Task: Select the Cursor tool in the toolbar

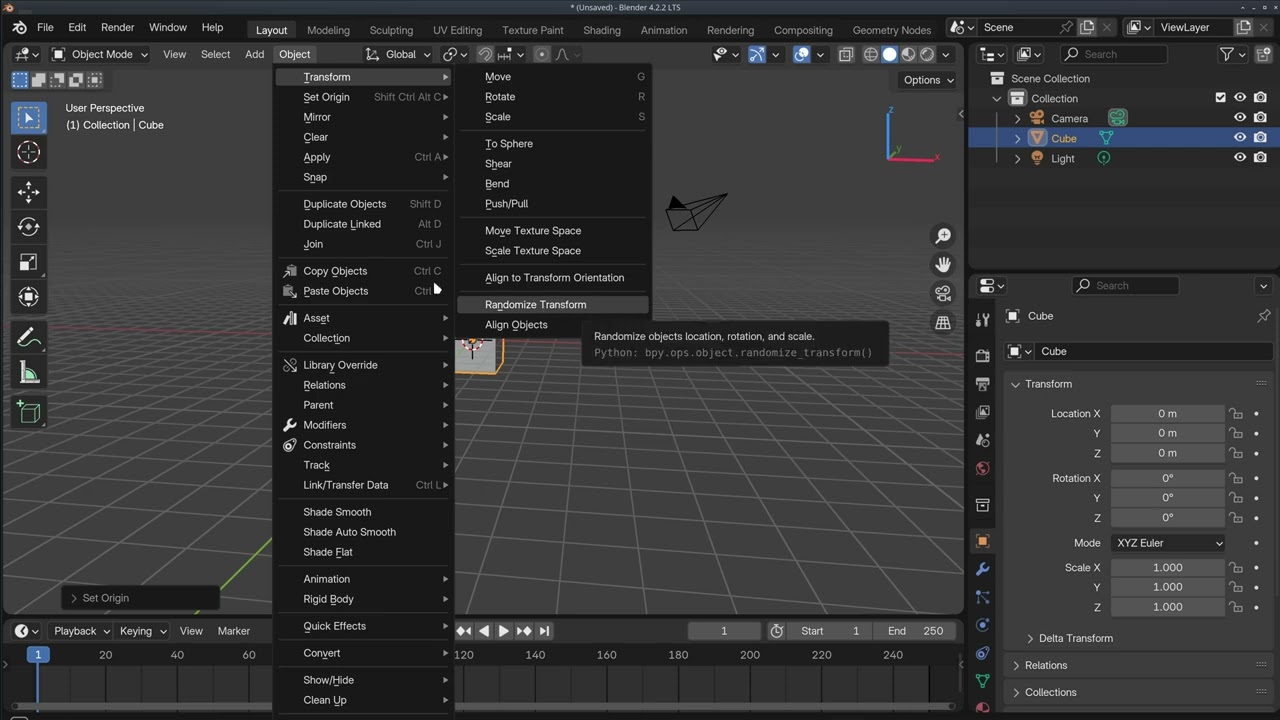Action: (28, 152)
